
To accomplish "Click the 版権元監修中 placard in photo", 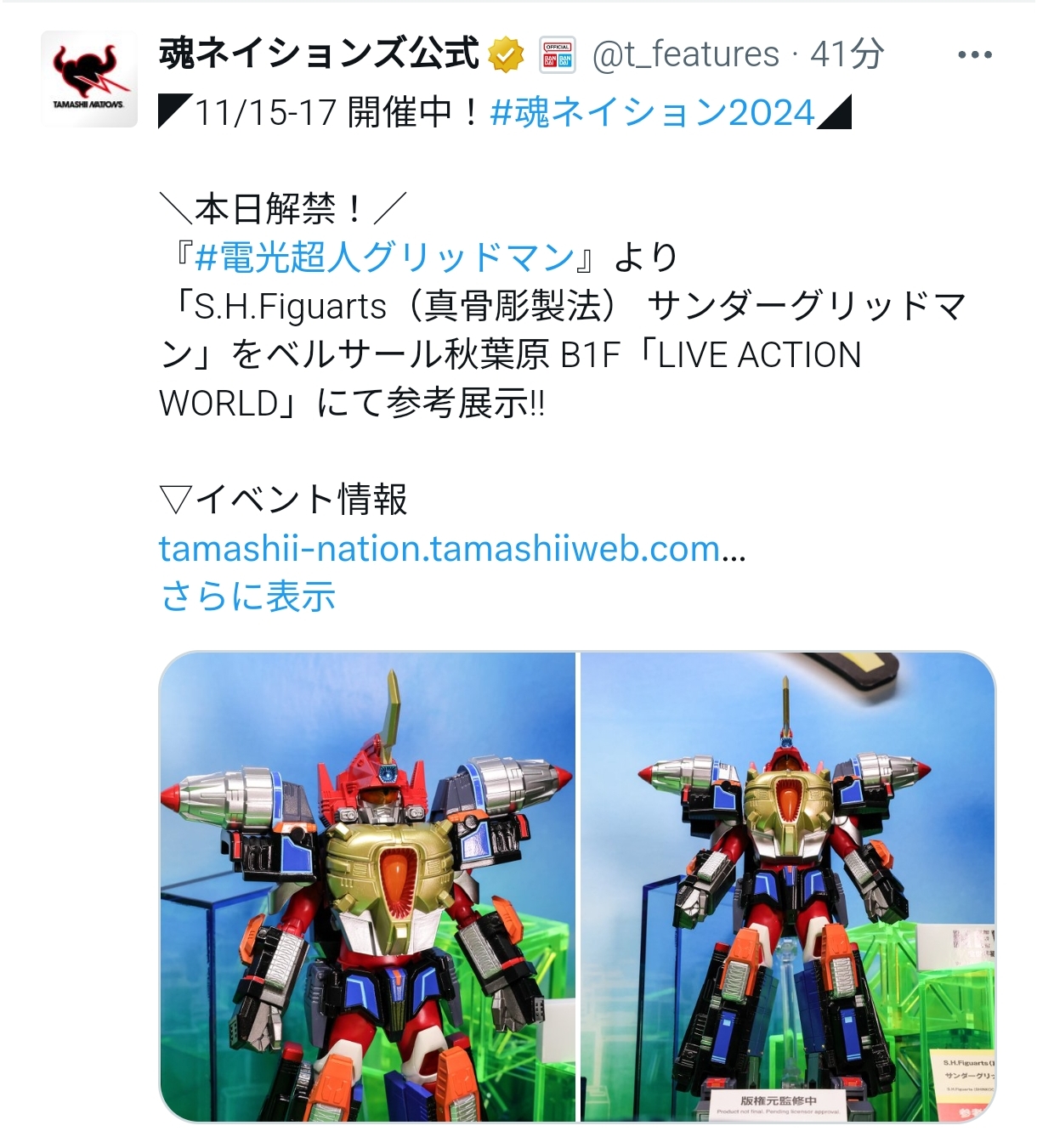I will point(779,1105).
